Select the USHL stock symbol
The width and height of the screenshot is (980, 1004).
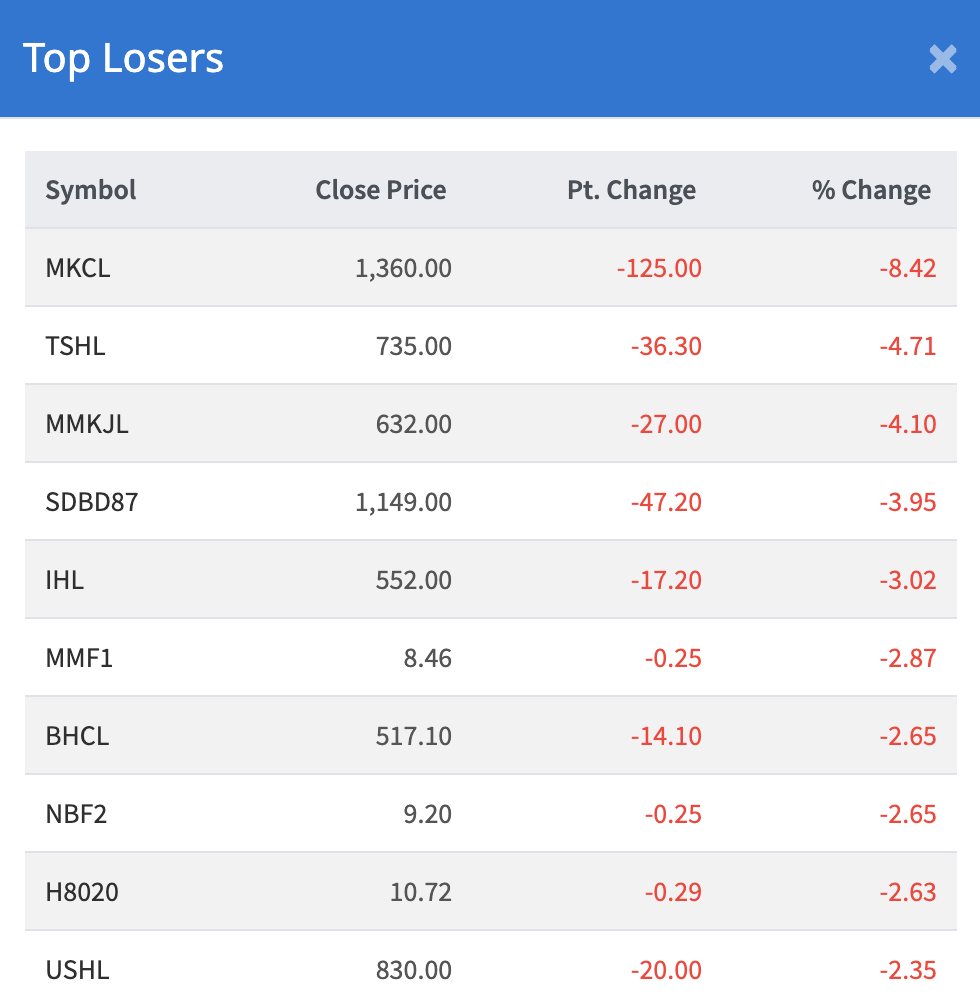tap(77, 970)
